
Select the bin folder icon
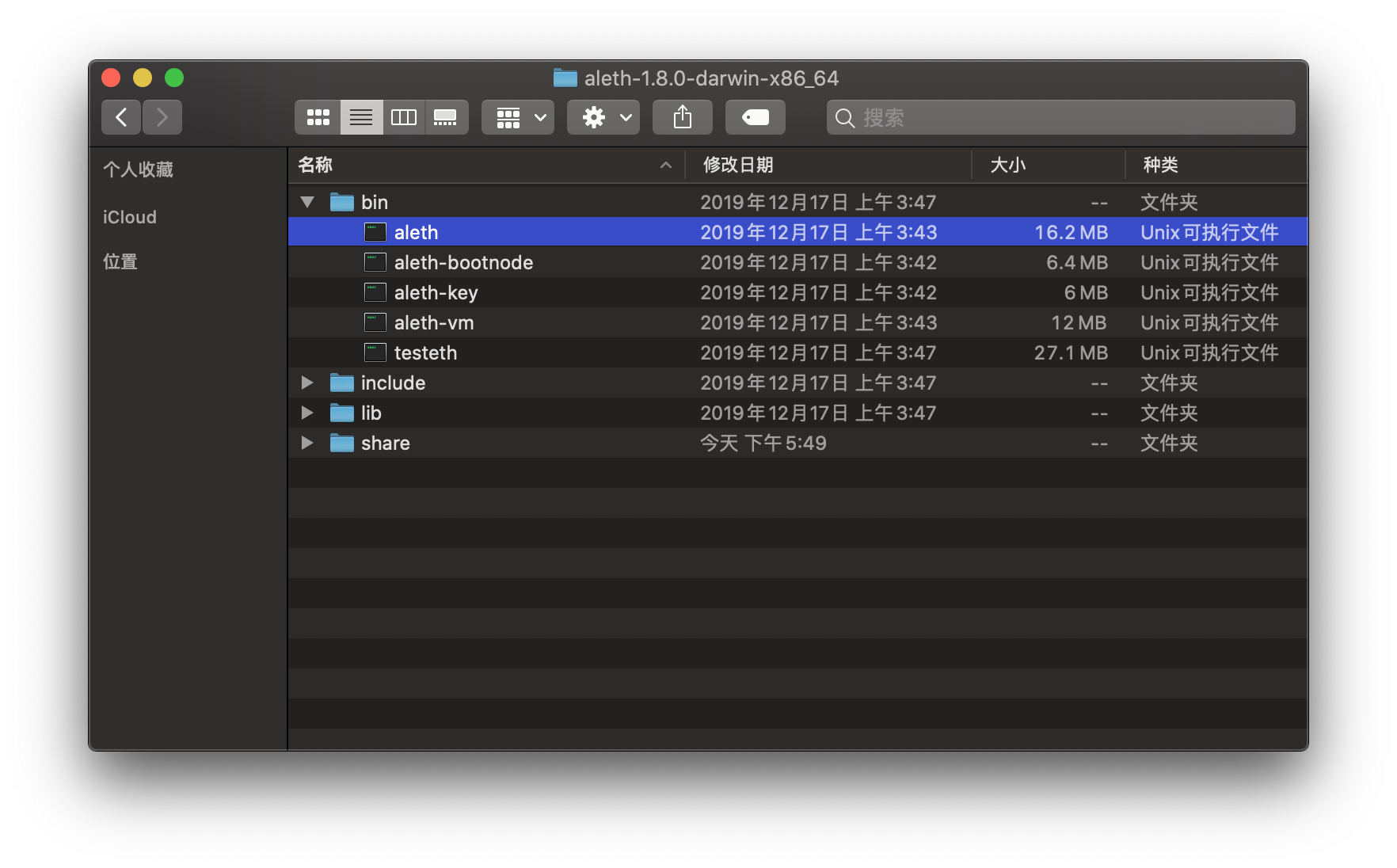[x=342, y=202]
